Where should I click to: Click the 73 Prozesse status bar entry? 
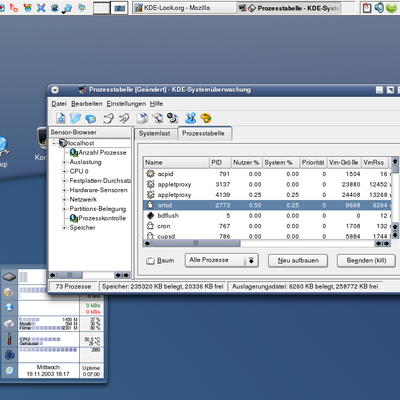(x=73, y=287)
